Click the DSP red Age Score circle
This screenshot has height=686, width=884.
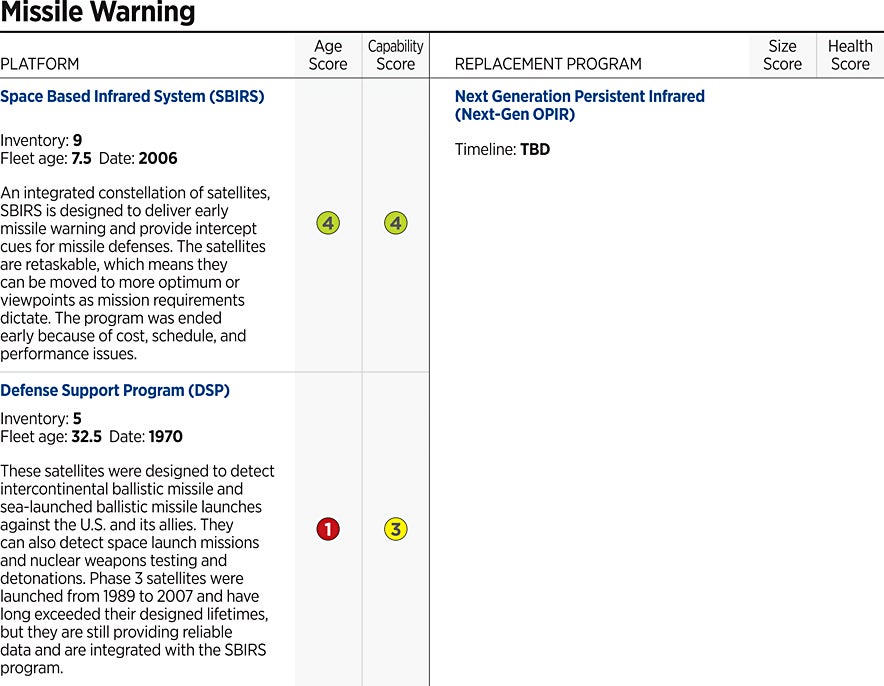pos(328,529)
